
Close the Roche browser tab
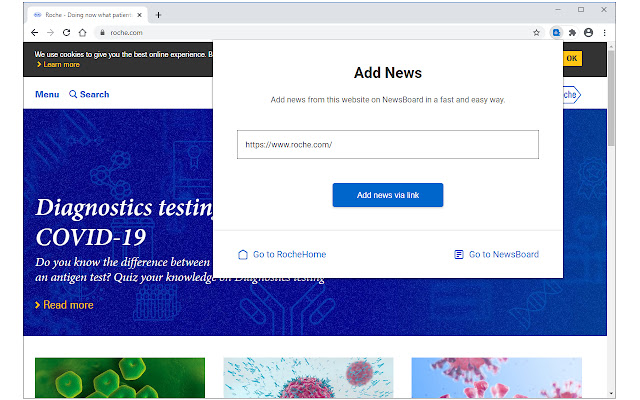pyautogui.click(x=140, y=15)
